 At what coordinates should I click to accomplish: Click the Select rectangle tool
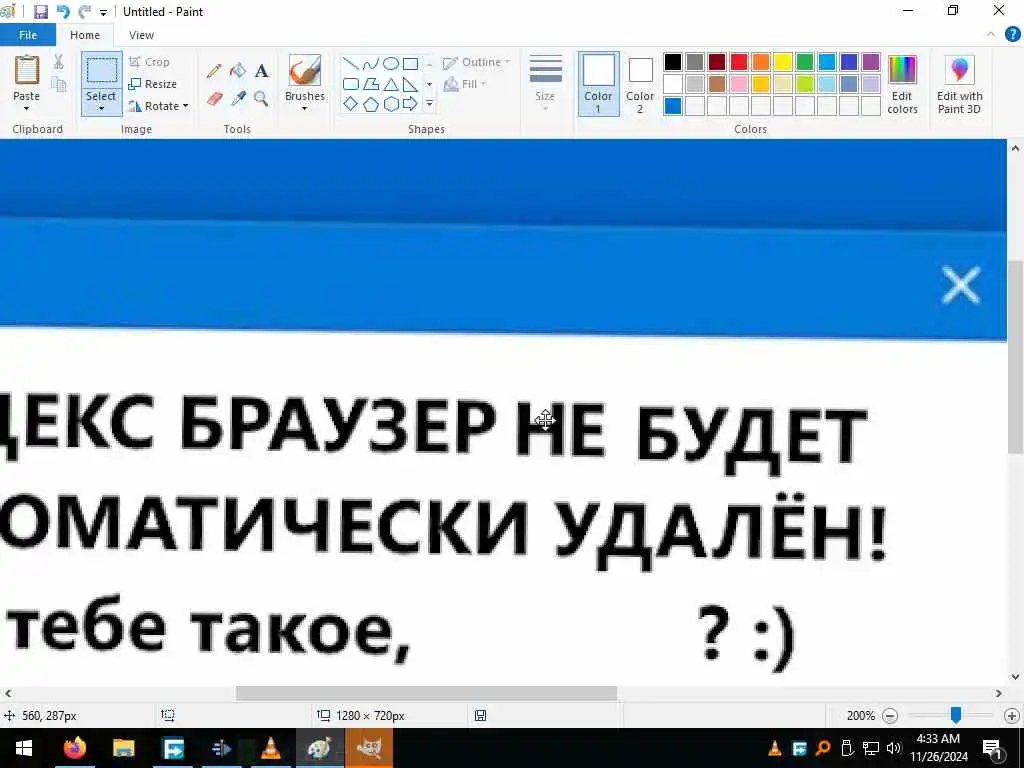[x=101, y=71]
